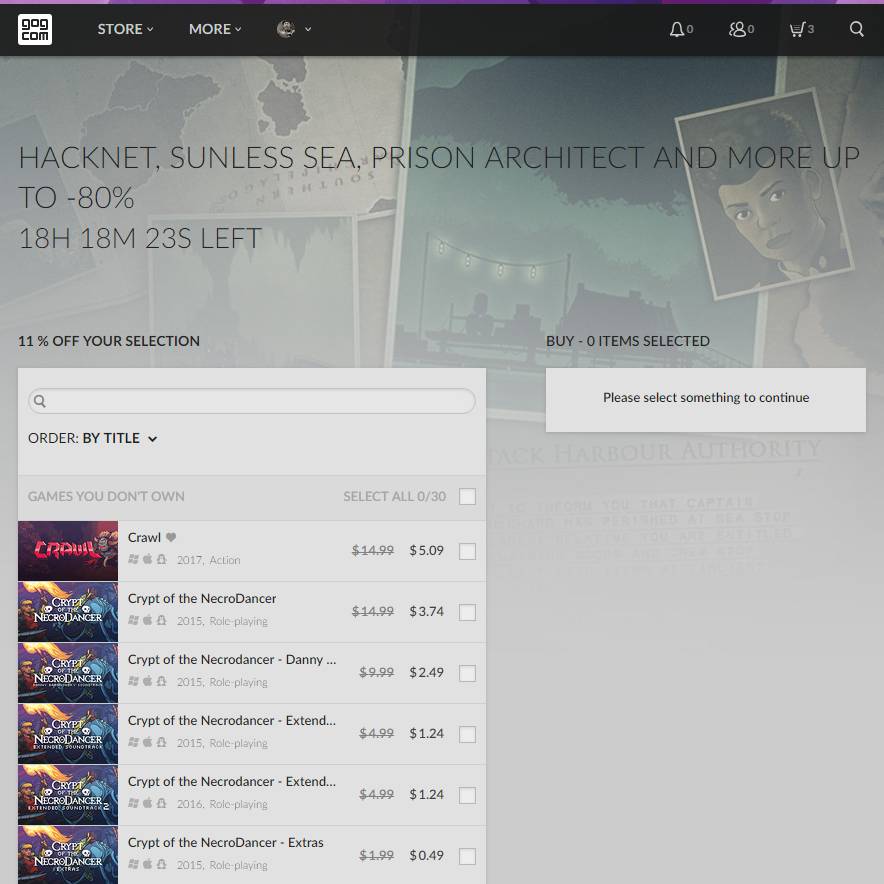Open Crypt of the Necrodancer - Danny title
The height and width of the screenshot is (884, 884).
coord(232,659)
